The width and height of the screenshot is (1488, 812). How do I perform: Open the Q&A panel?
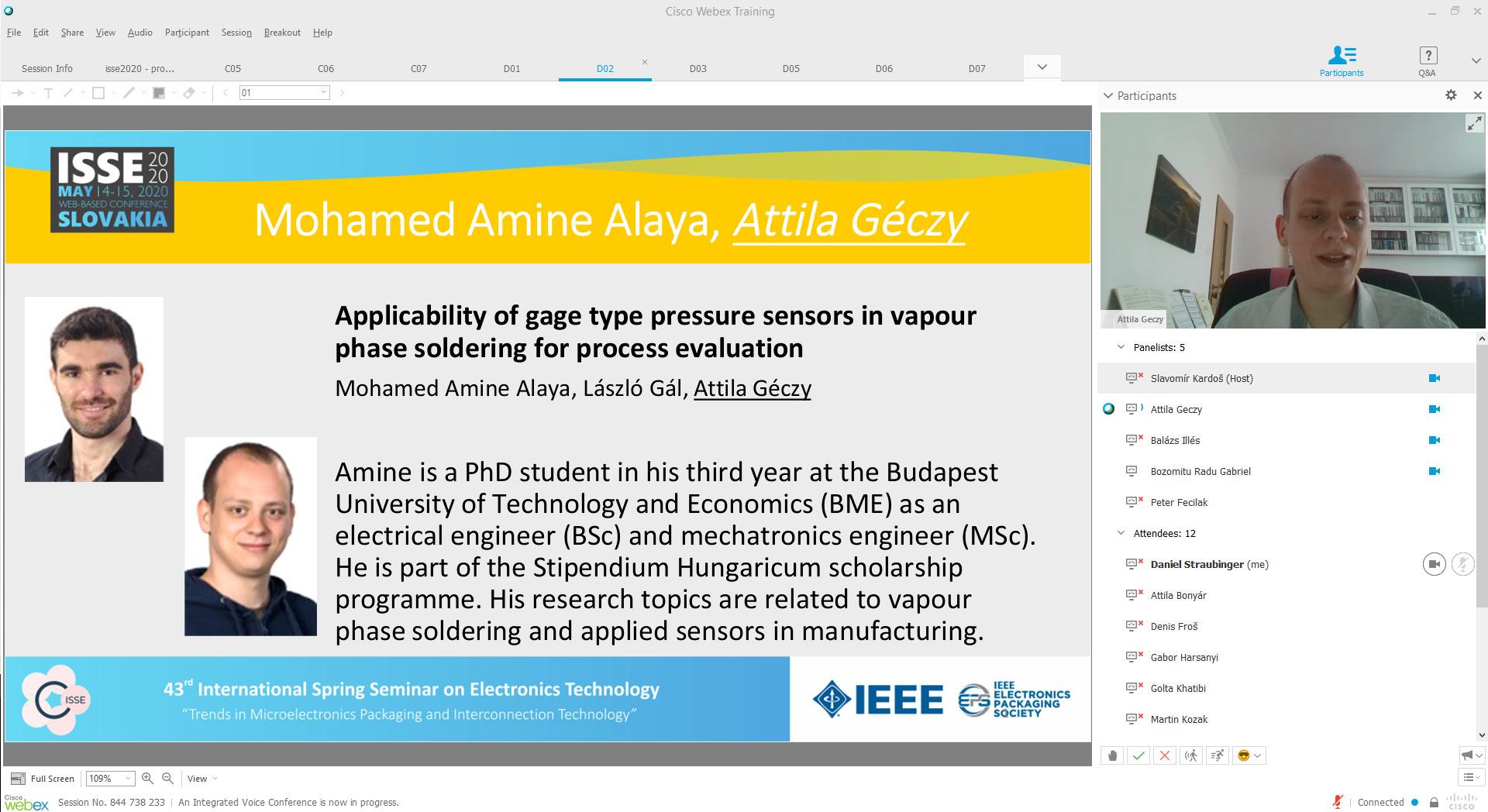point(1428,61)
